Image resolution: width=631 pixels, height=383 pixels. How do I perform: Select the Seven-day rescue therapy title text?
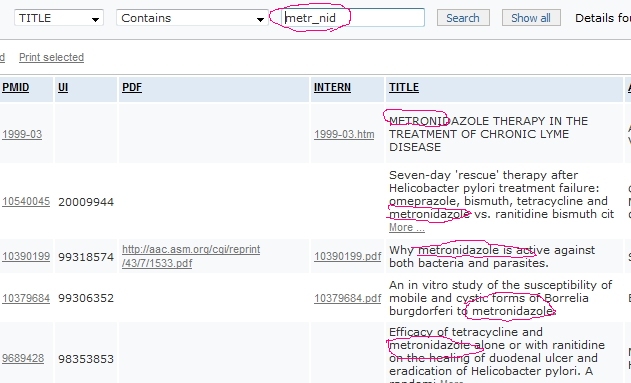501,195
